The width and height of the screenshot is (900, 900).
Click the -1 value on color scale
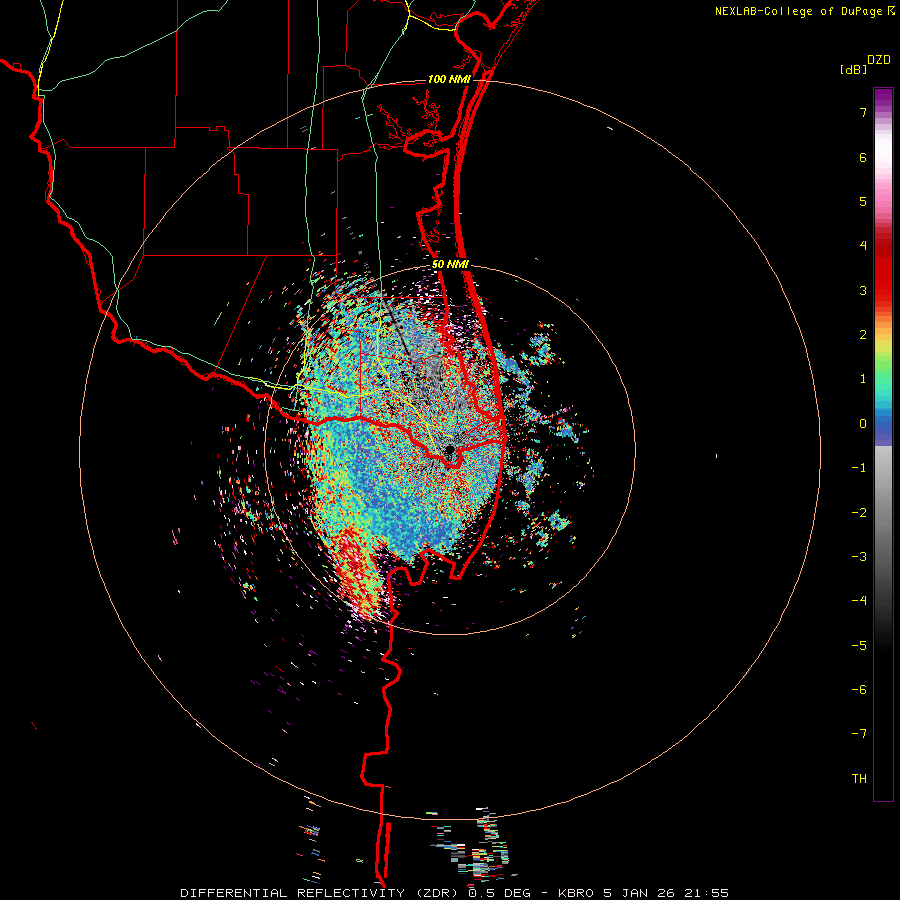859,468
